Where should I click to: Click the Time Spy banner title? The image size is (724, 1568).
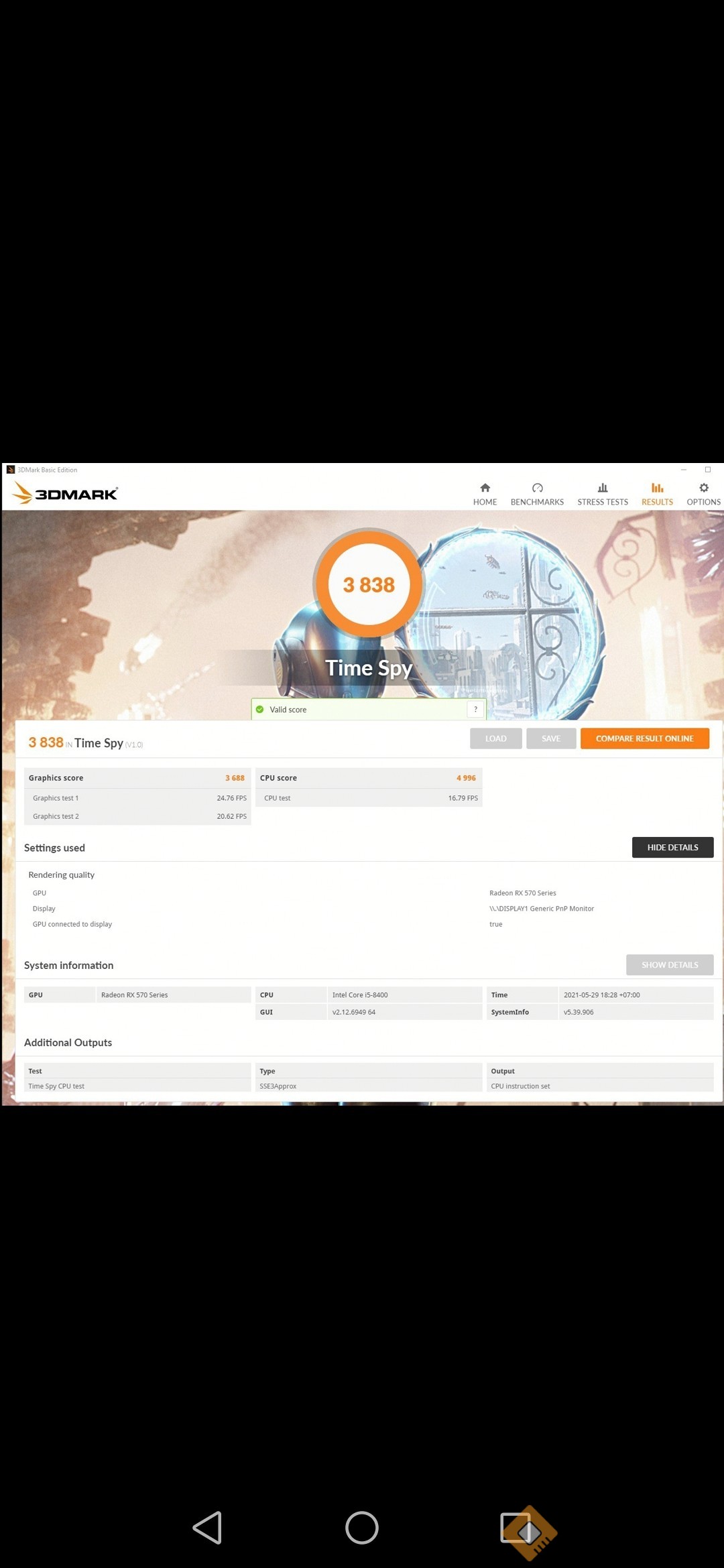coord(369,668)
